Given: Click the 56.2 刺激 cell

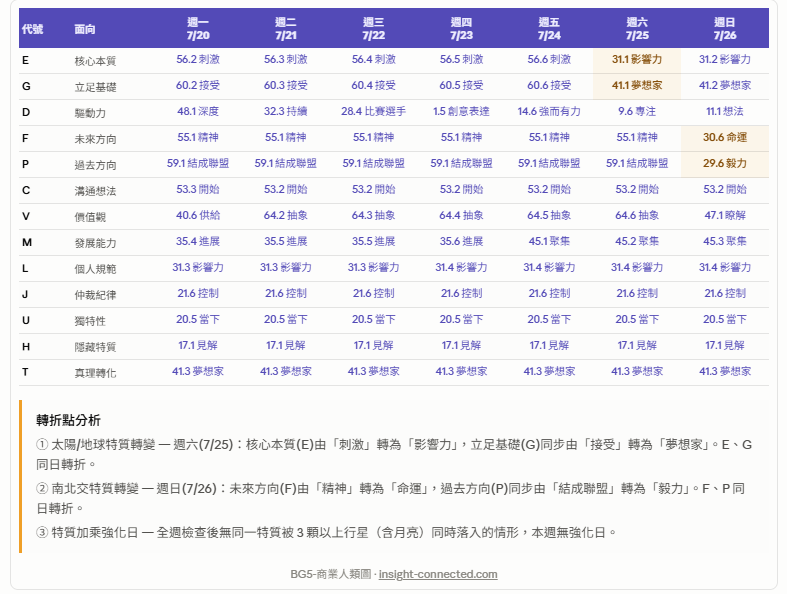Looking at the screenshot, I should 198,60.
